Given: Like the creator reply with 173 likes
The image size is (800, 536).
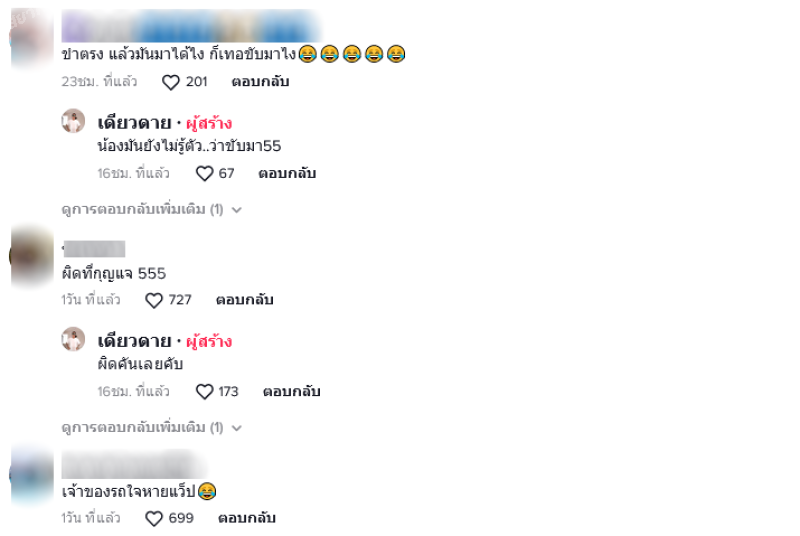Looking at the screenshot, I should click(204, 392).
